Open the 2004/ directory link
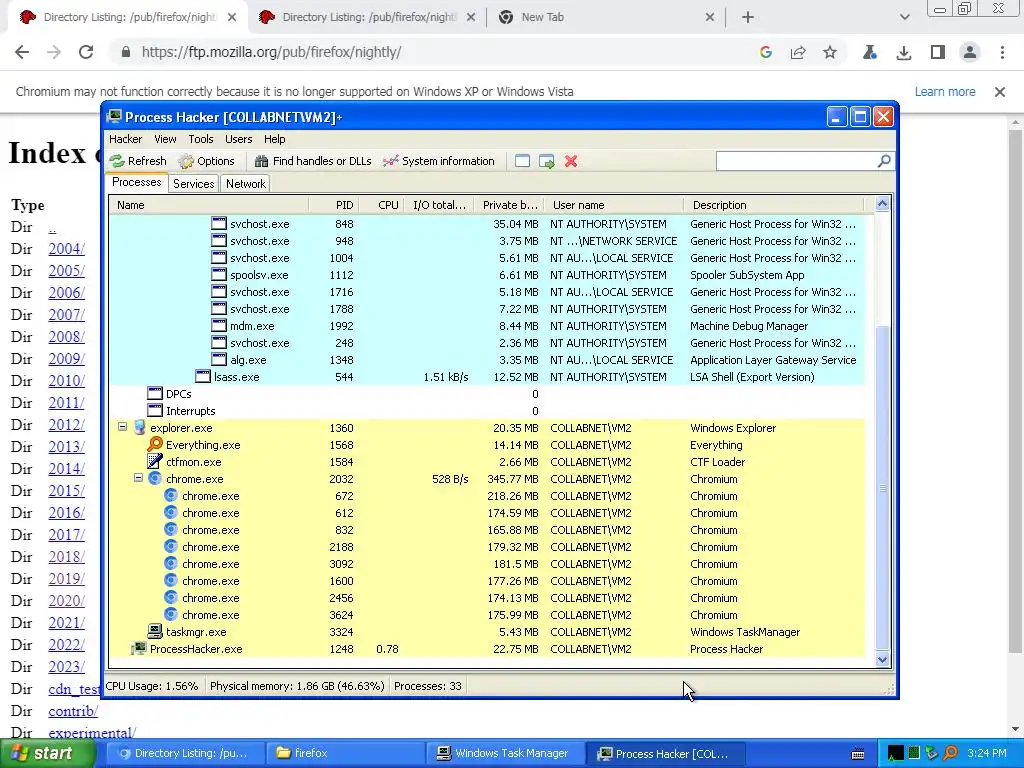 (67, 249)
